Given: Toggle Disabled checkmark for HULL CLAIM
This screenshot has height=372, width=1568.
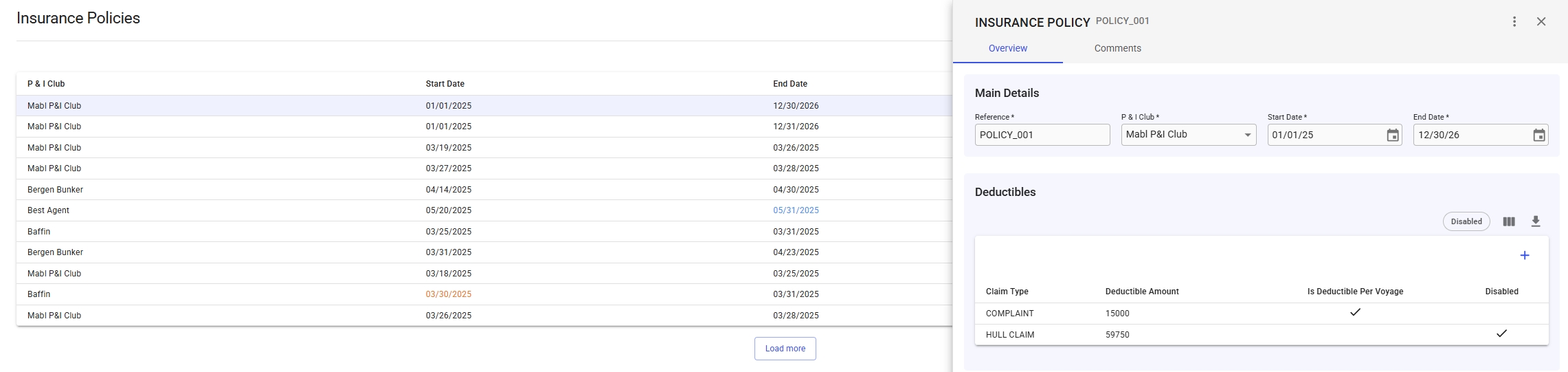Looking at the screenshot, I should (1501, 334).
